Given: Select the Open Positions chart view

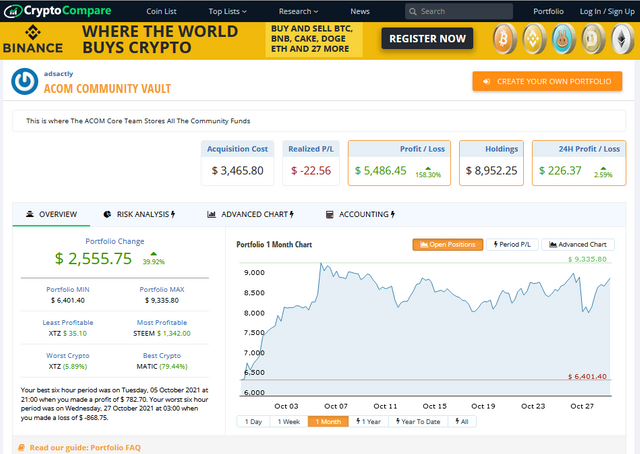Looking at the screenshot, I should pyautogui.click(x=448, y=245).
